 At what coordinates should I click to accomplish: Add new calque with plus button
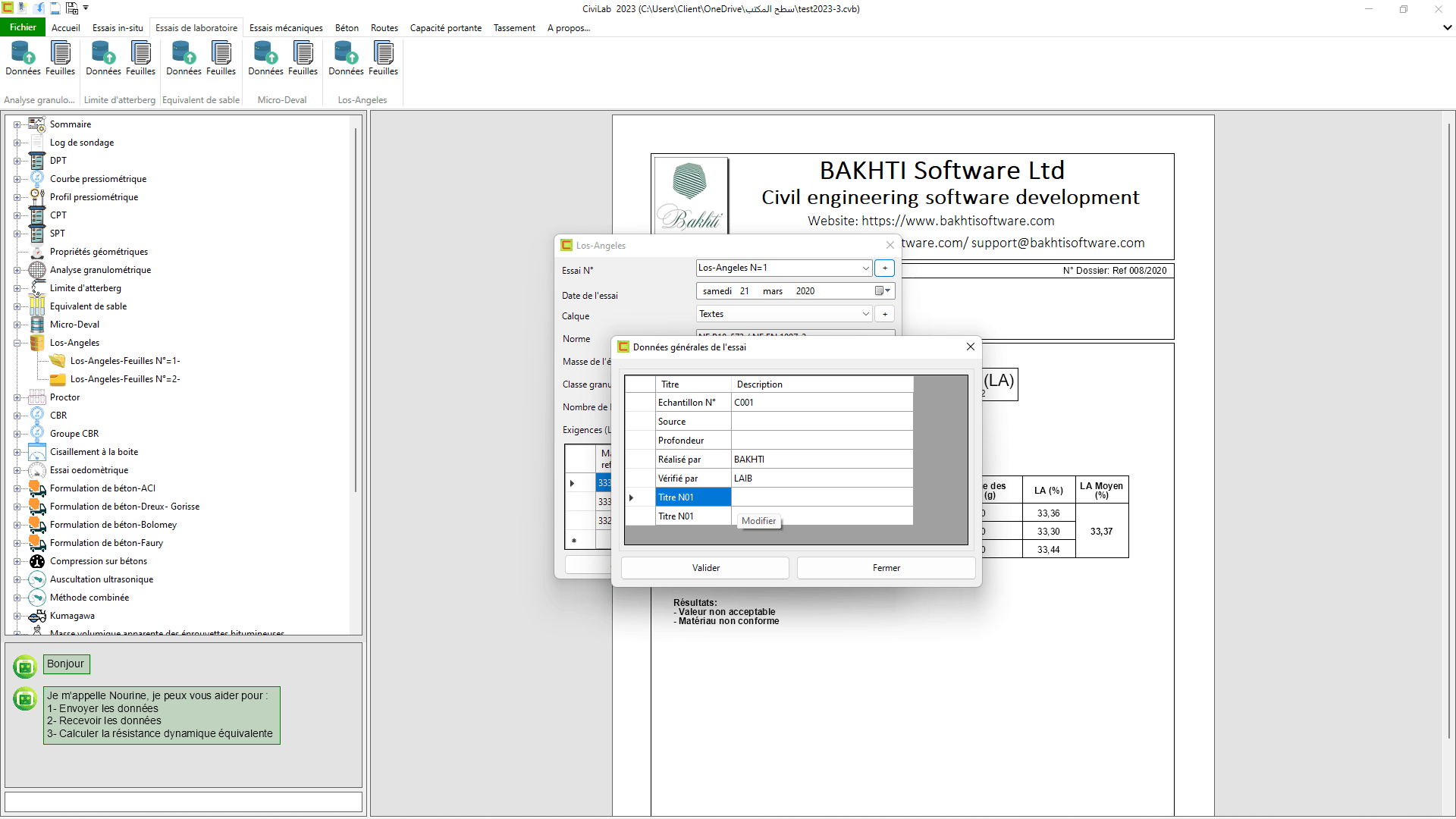(x=885, y=314)
